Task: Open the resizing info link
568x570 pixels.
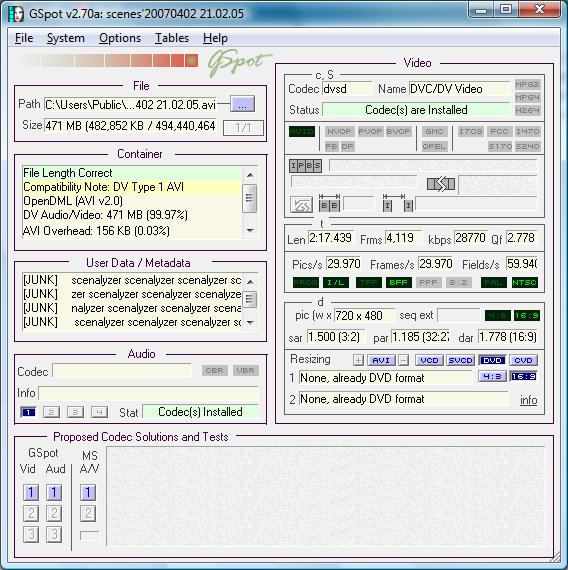Action: 529,400
